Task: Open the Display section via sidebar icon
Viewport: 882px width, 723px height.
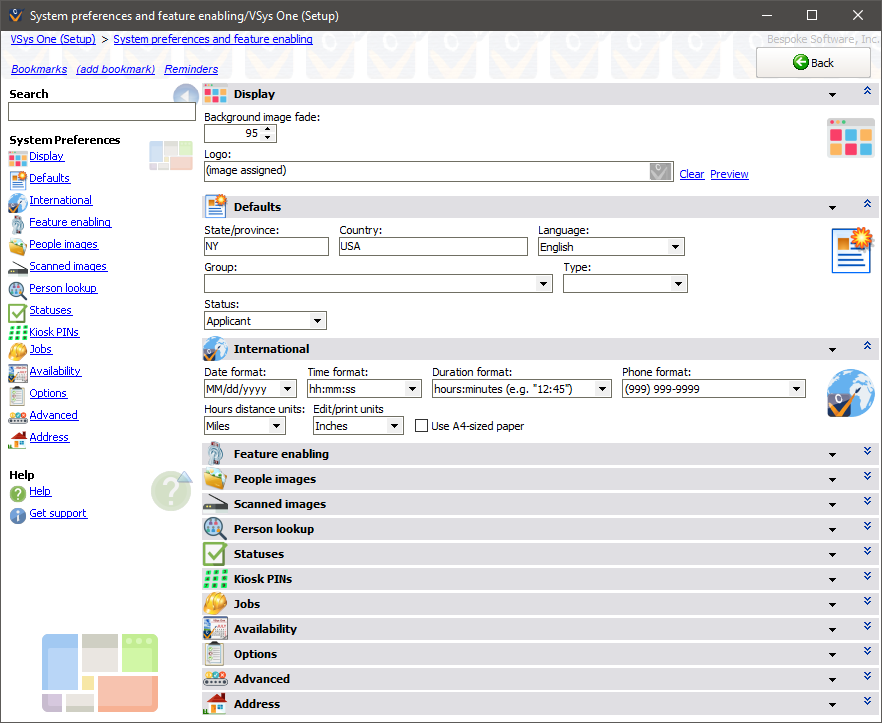Action: [x=18, y=156]
